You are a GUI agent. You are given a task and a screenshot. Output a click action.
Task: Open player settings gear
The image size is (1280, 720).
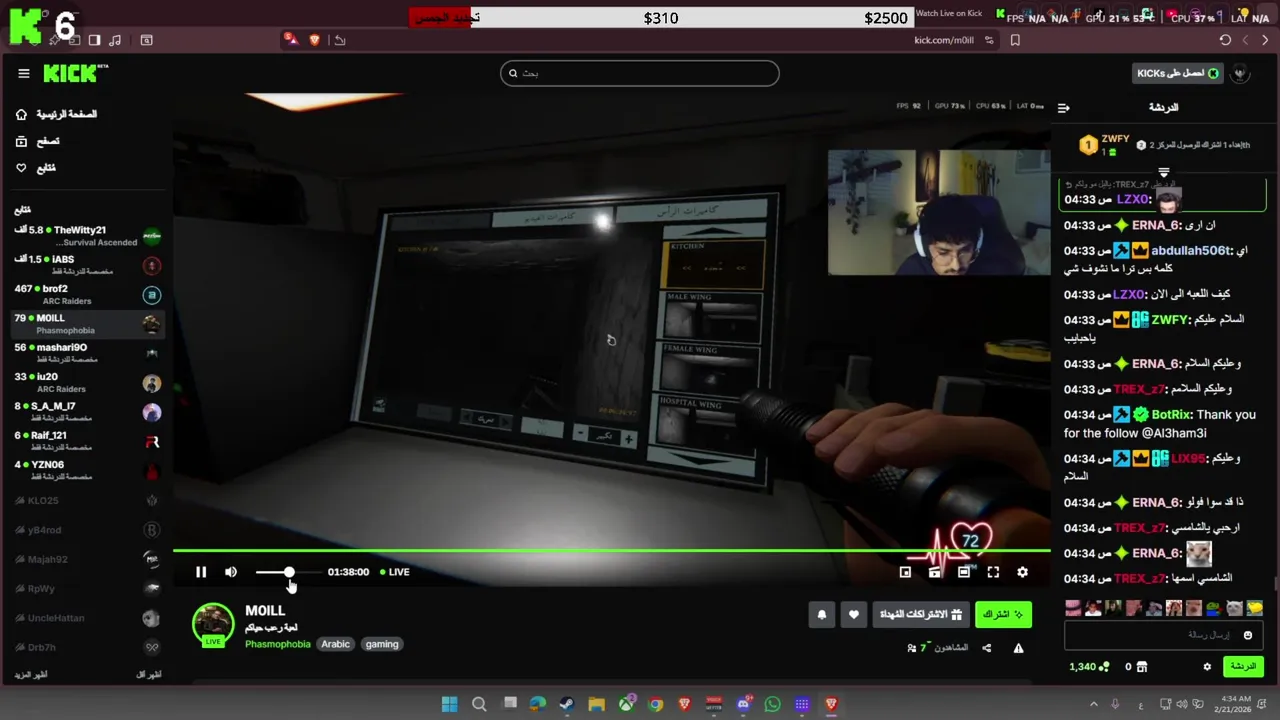click(x=1022, y=572)
